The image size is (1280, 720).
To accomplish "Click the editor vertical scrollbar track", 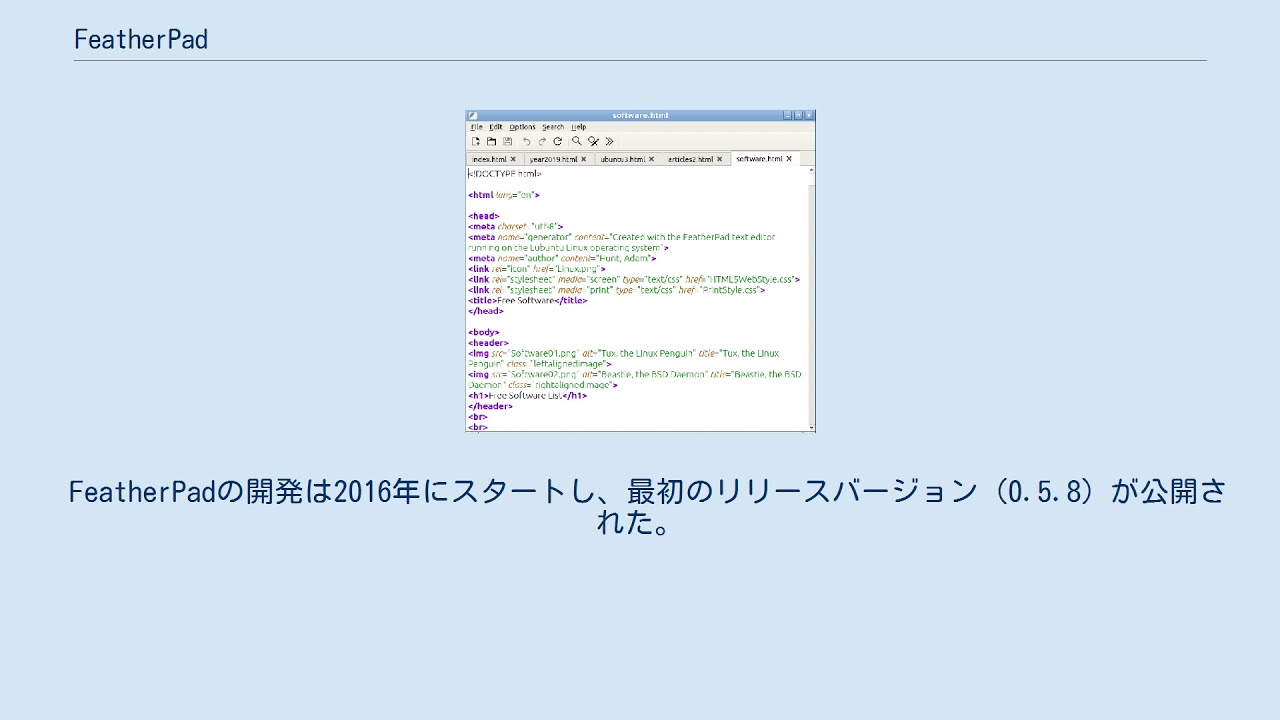I will tap(811, 297).
